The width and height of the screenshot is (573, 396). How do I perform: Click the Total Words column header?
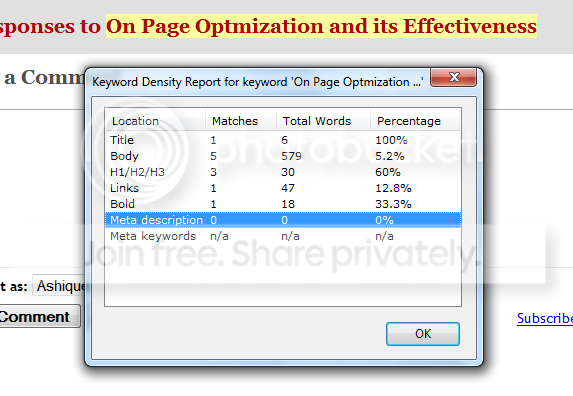(x=323, y=121)
